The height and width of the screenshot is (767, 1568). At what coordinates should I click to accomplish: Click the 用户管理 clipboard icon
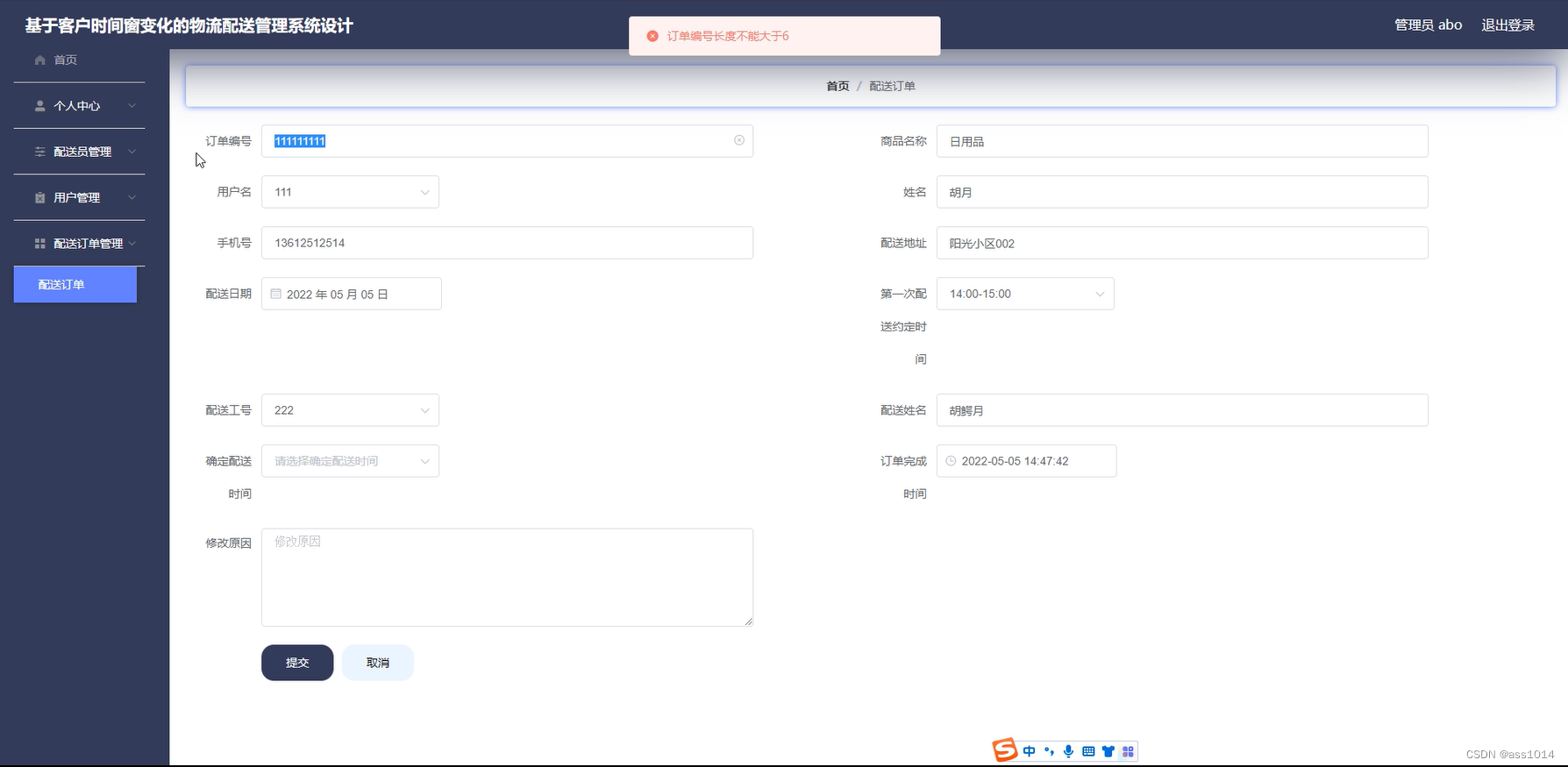click(x=39, y=198)
